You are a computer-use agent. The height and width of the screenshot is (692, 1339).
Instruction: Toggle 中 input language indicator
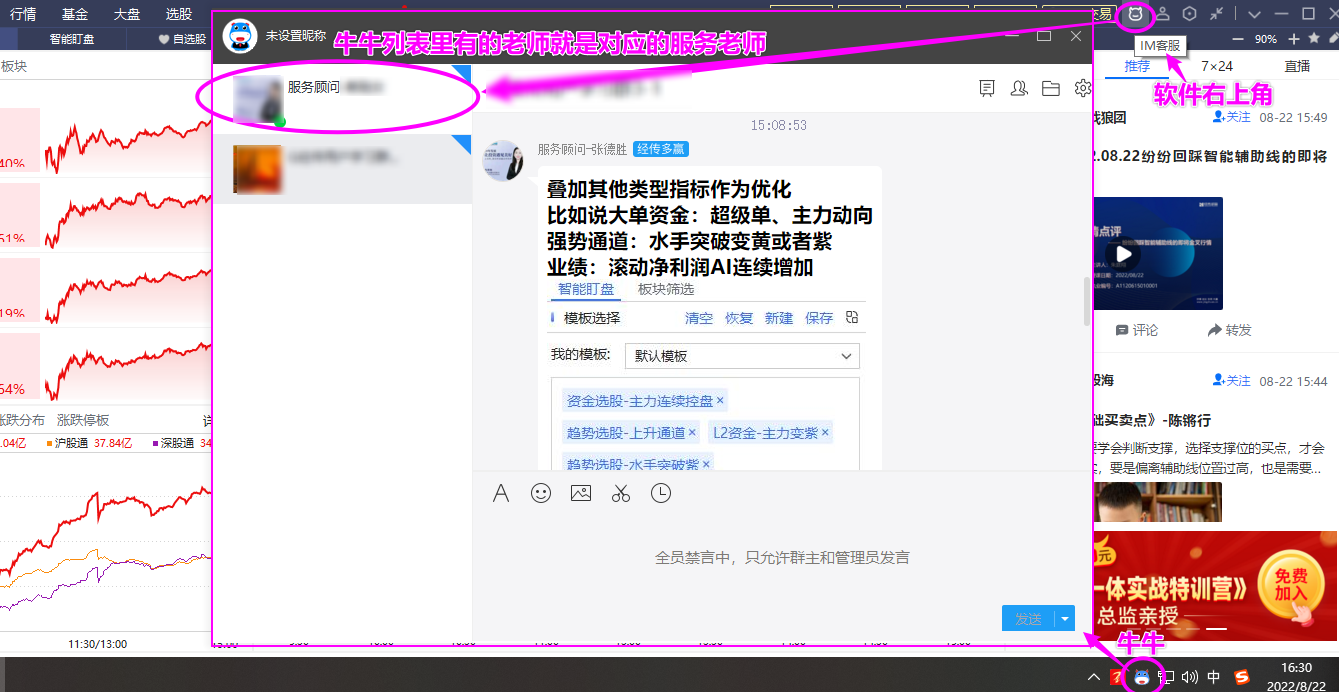[1214, 677]
